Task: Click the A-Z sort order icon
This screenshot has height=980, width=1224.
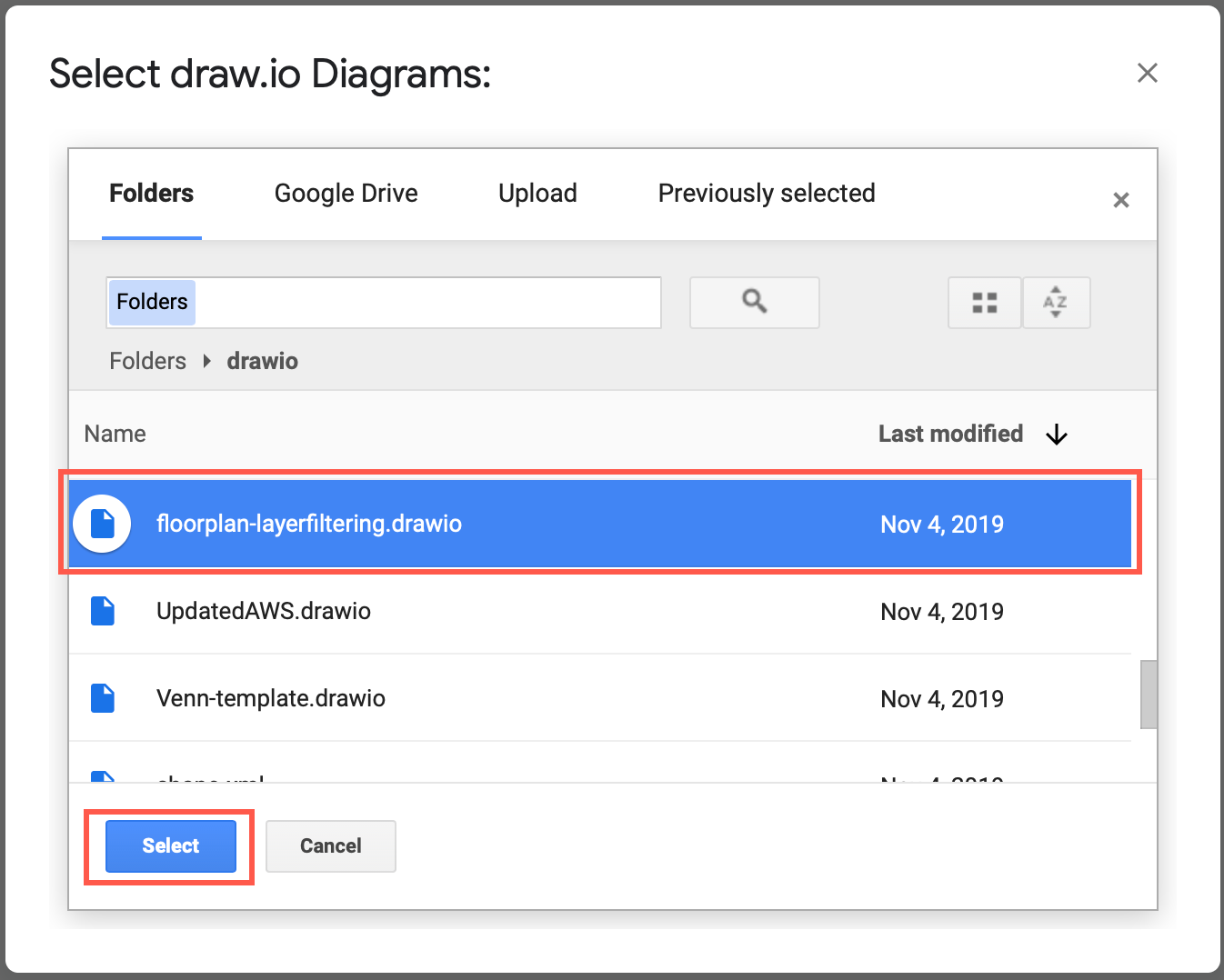Action: tap(1056, 302)
